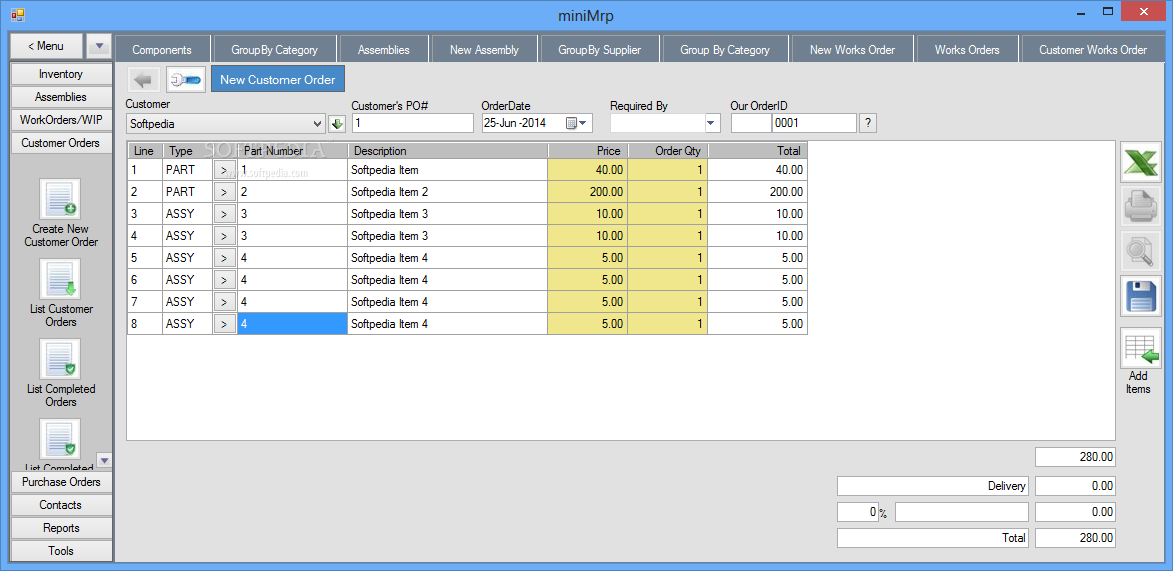Click the Price cell showing 40.00
This screenshot has height=571, width=1173.
tap(588, 171)
